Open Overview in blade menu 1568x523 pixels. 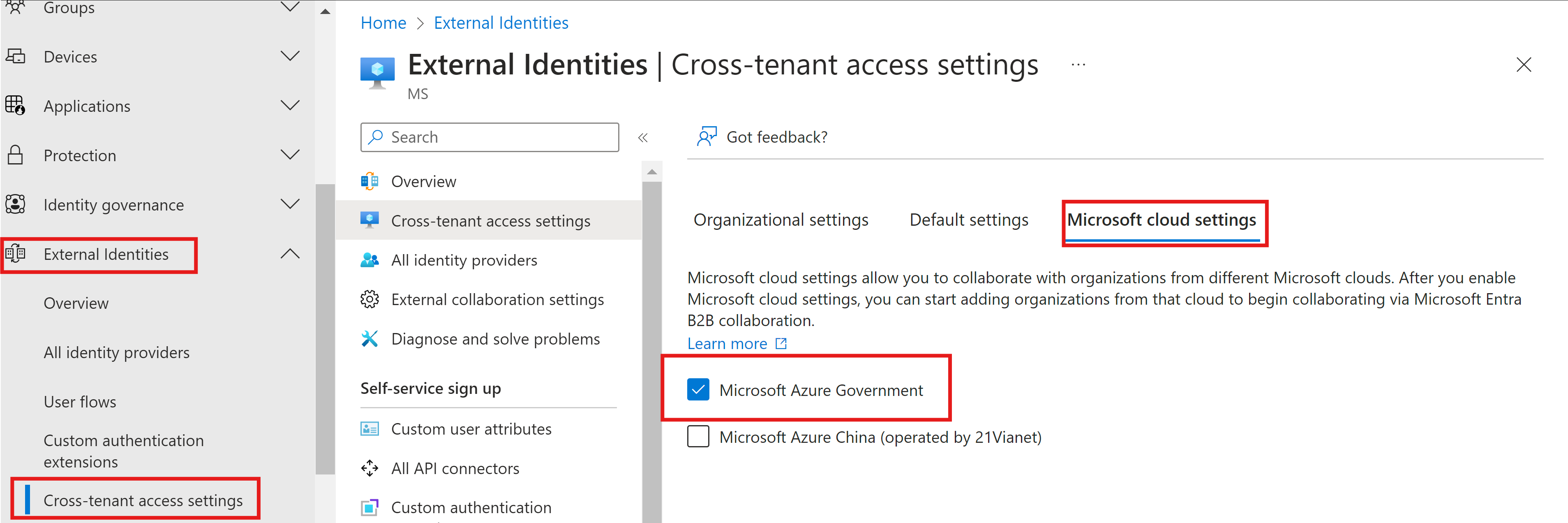click(424, 181)
